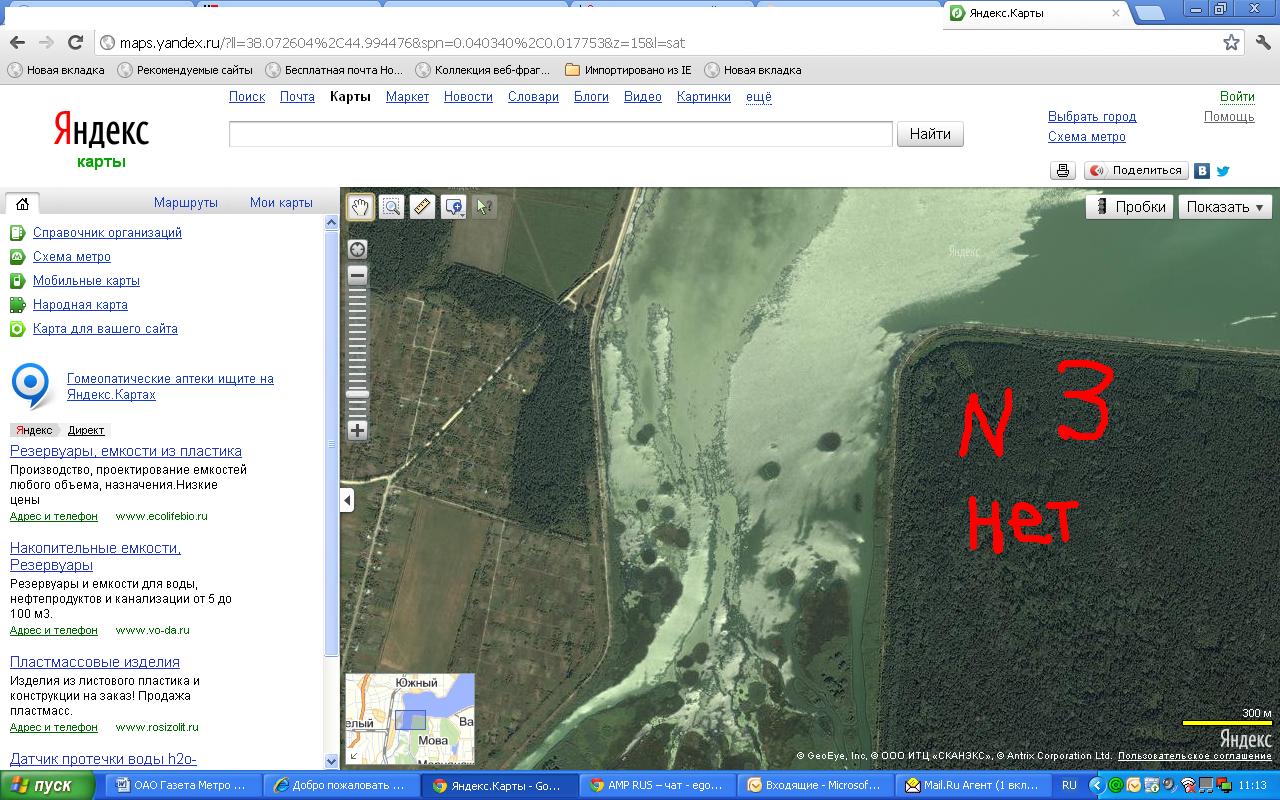Open the Справочник организаций link

pos(107,233)
